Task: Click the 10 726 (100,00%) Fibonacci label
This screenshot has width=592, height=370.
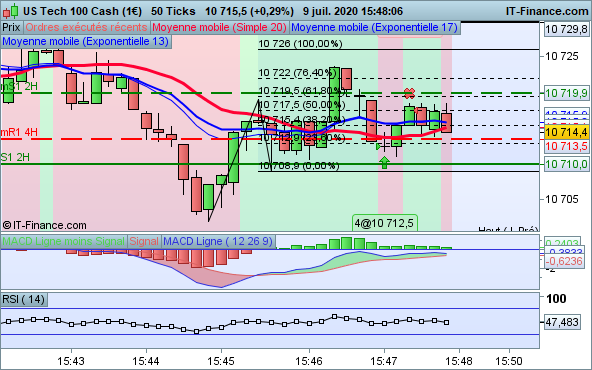Action: pos(301,44)
